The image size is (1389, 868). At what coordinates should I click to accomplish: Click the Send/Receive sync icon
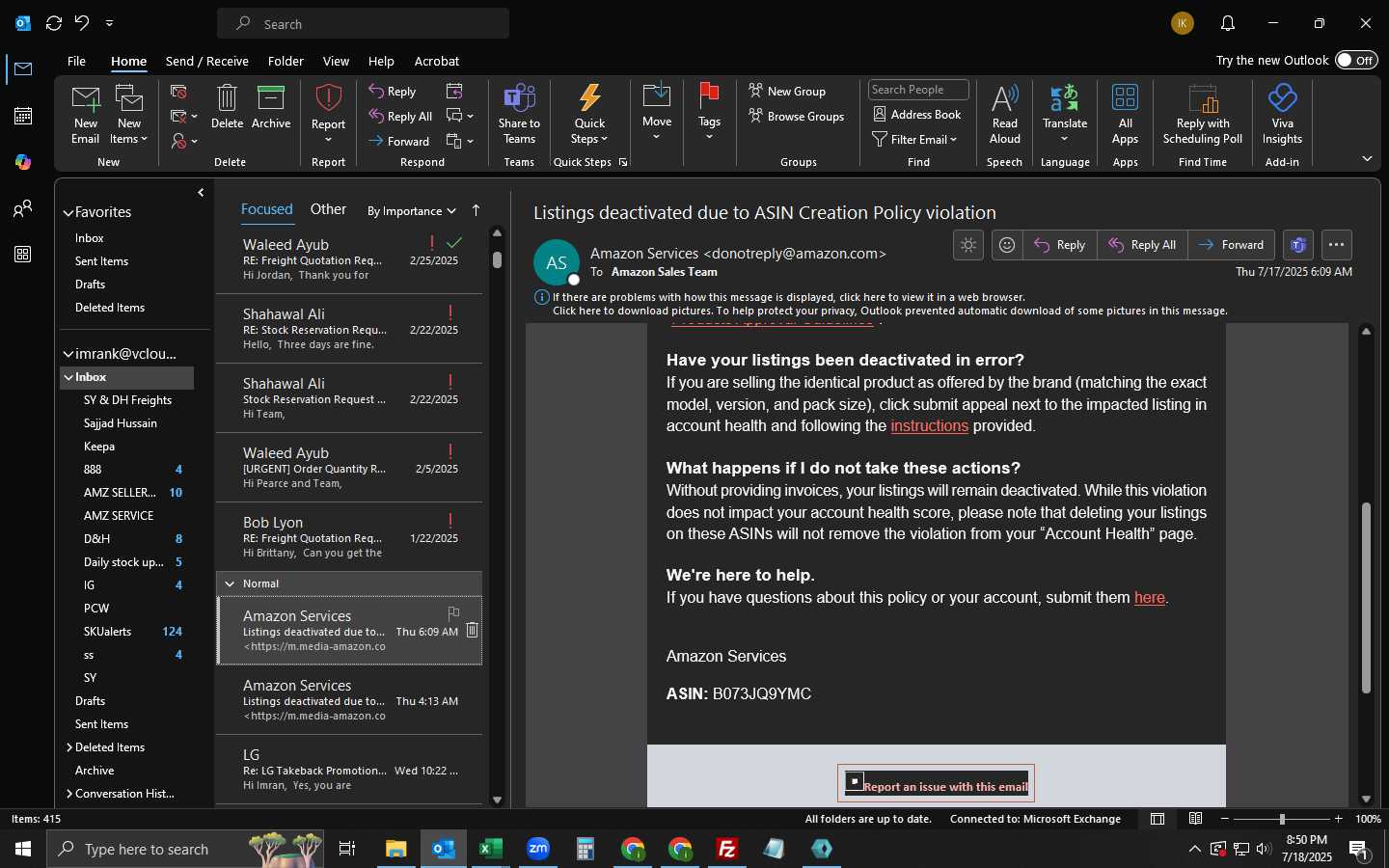coord(54,23)
